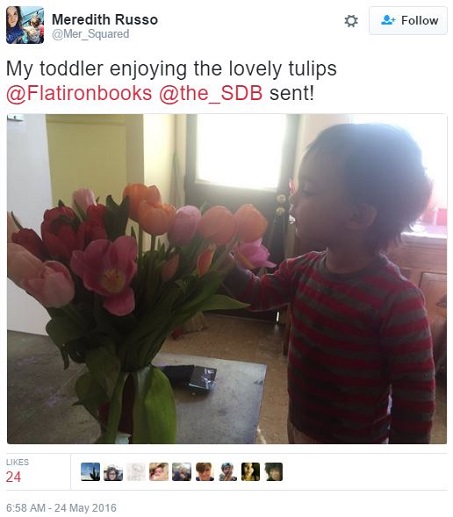Open seventh liker's avatar
The width and height of the screenshot is (453, 517).
click(228, 472)
